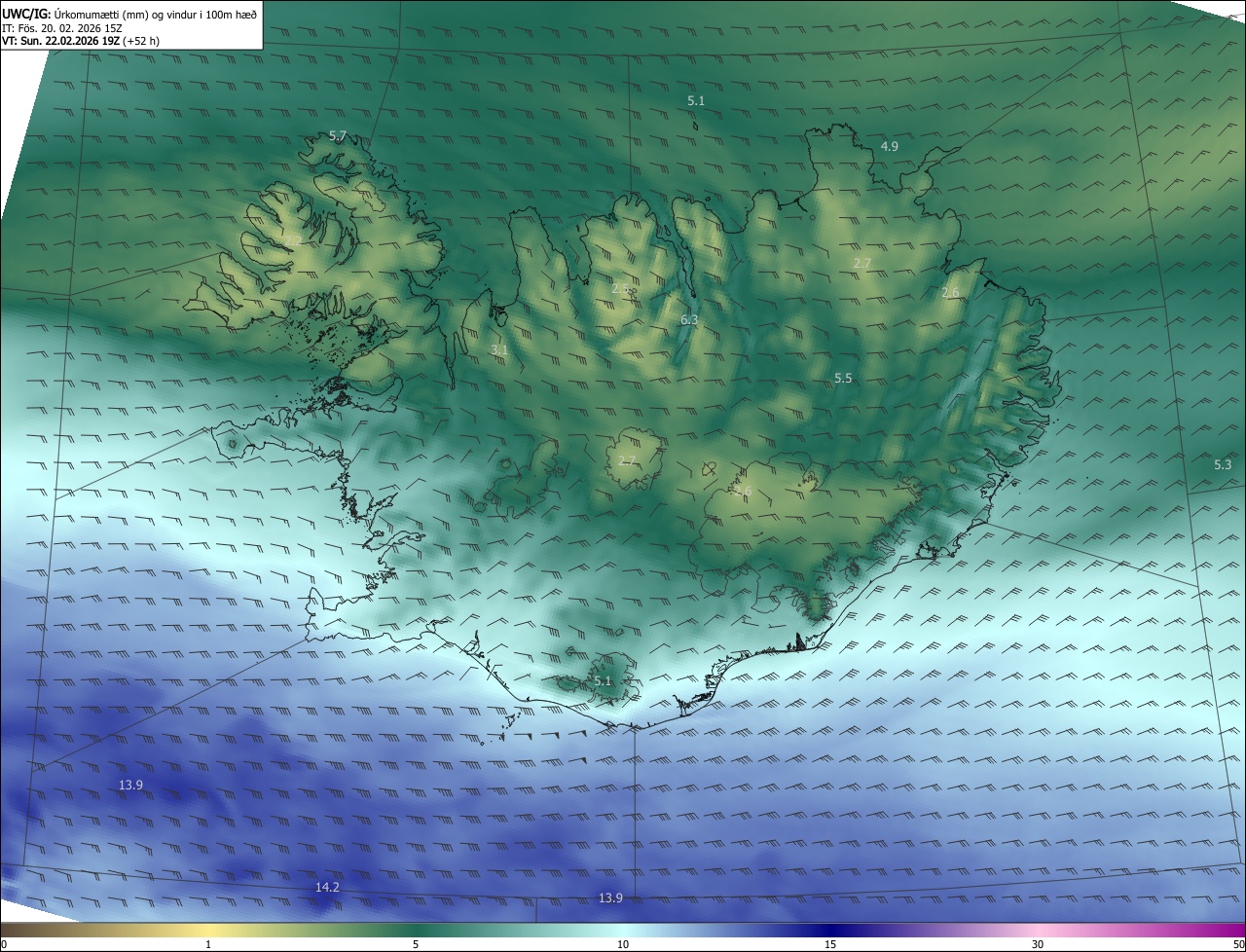The height and width of the screenshot is (952, 1246).
Task: Click the 14.2 value over the southwest sea
Action: (x=327, y=887)
